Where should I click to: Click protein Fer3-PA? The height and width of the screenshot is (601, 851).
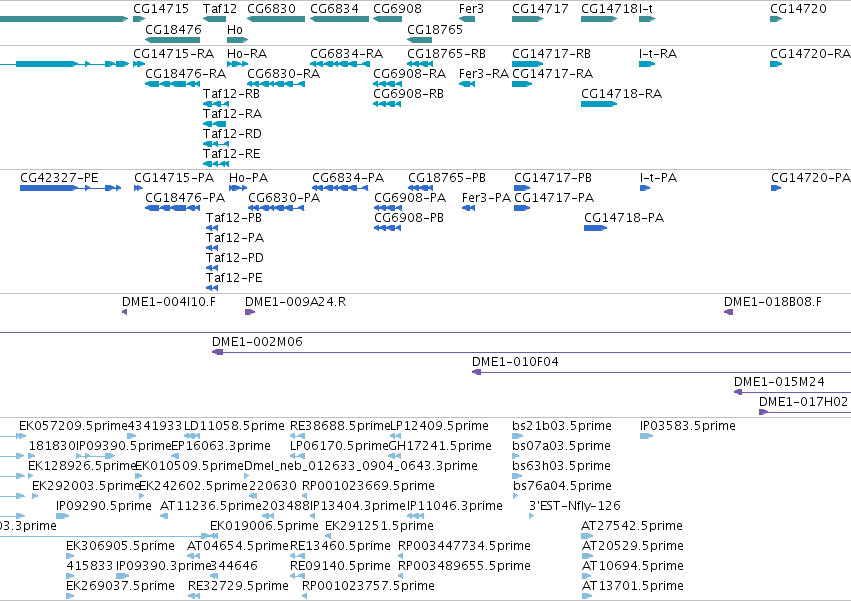pyautogui.click(x=486, y=198)
